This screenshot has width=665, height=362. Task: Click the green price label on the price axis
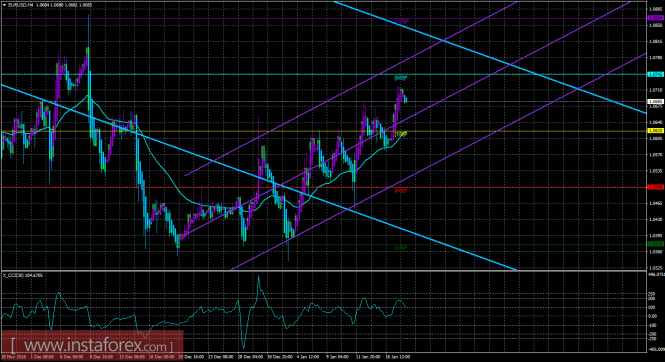pos(656,244)
